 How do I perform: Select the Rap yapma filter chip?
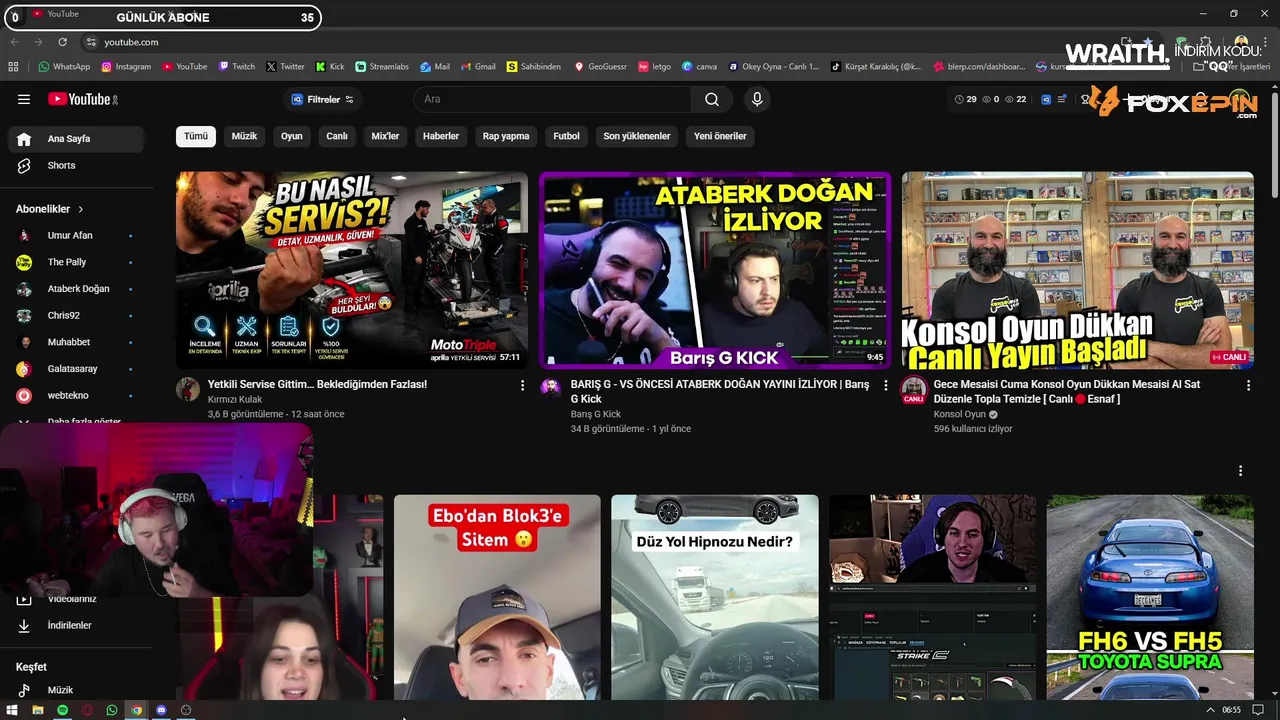[506, 136]
